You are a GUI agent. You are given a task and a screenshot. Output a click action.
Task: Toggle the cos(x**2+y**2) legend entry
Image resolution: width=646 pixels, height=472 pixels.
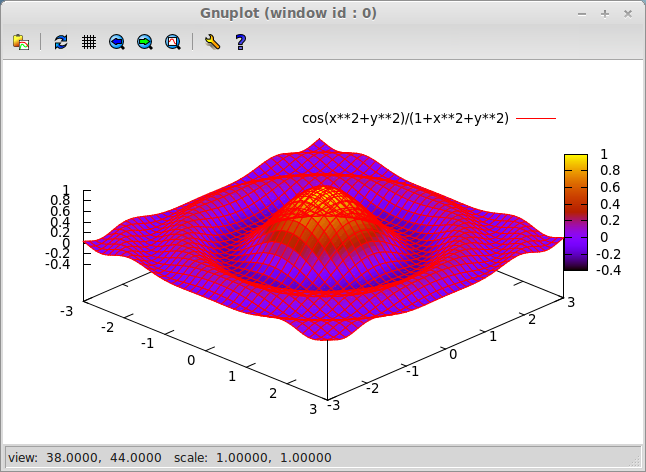click(405, 118)
